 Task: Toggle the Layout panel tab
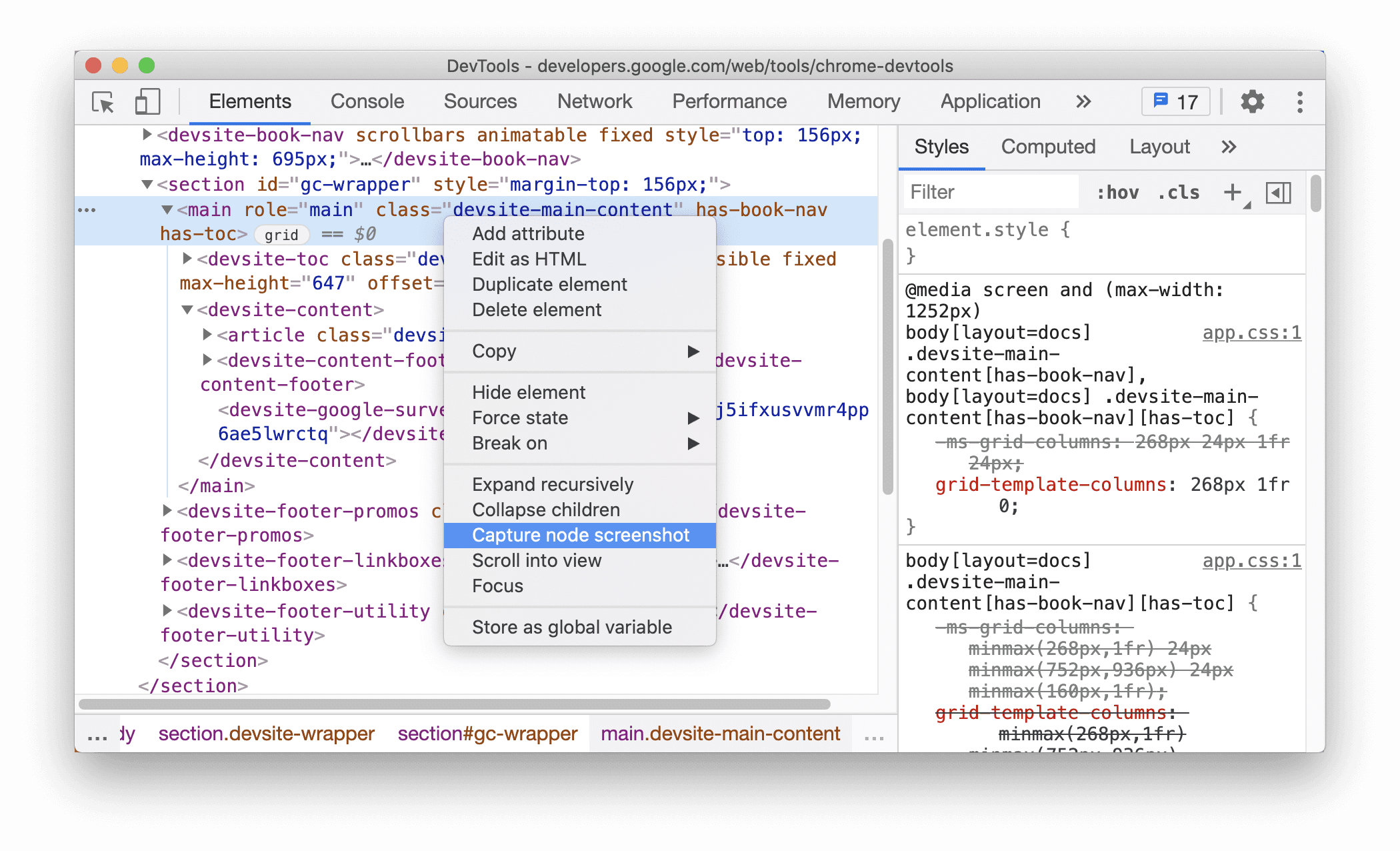click(1157, 146)
